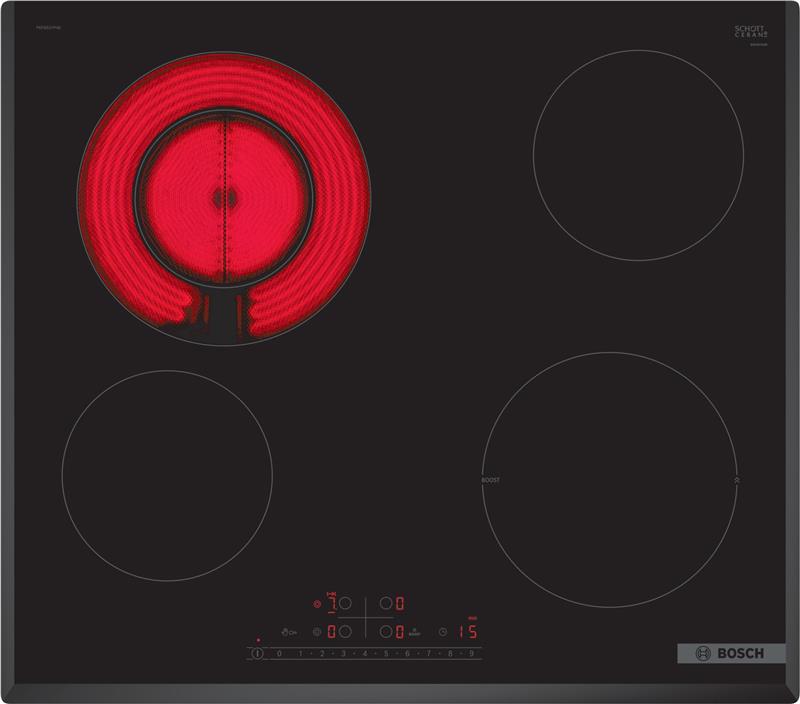Tap the dual-zone ring icon beside the 7
This screenshot has height=704, width=800.
317,604
